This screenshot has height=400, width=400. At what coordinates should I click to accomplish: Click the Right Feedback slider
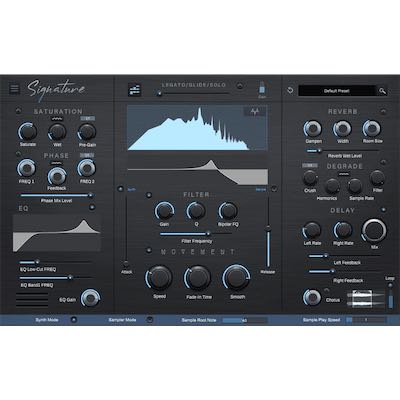tap(344, 271)
